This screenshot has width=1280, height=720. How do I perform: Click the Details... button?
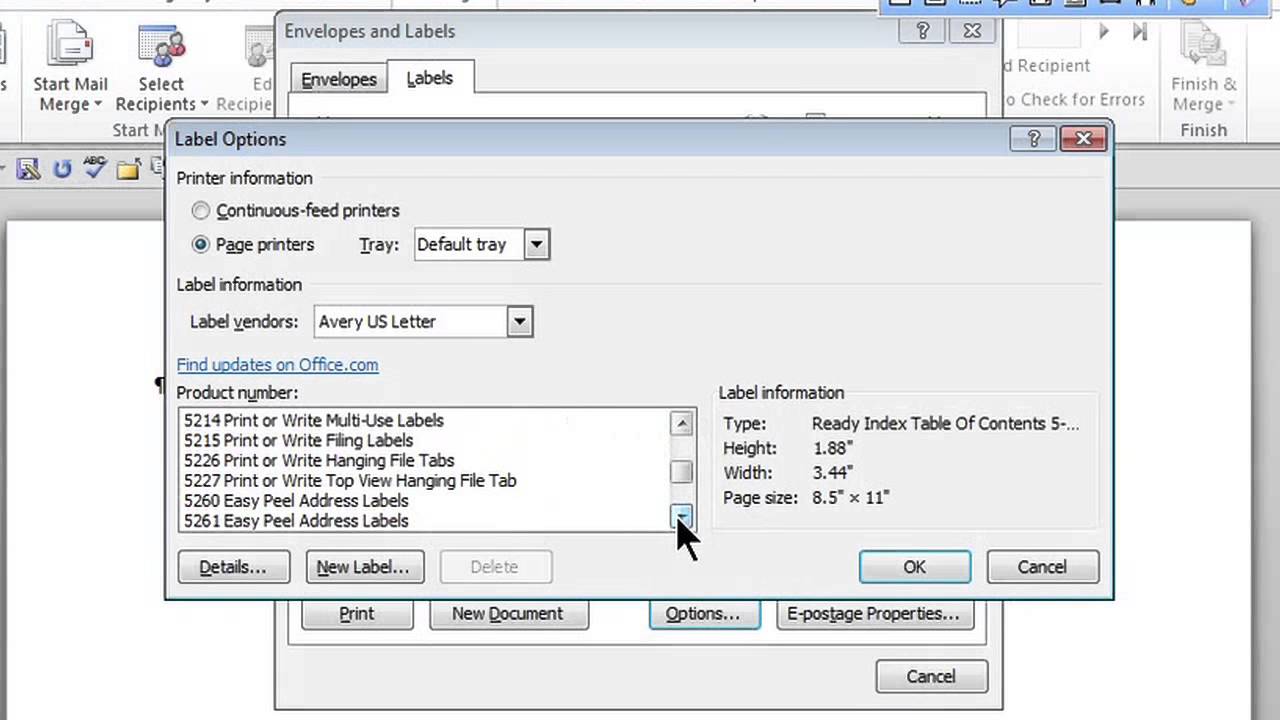pyautogui.click(x=233, y=567)
